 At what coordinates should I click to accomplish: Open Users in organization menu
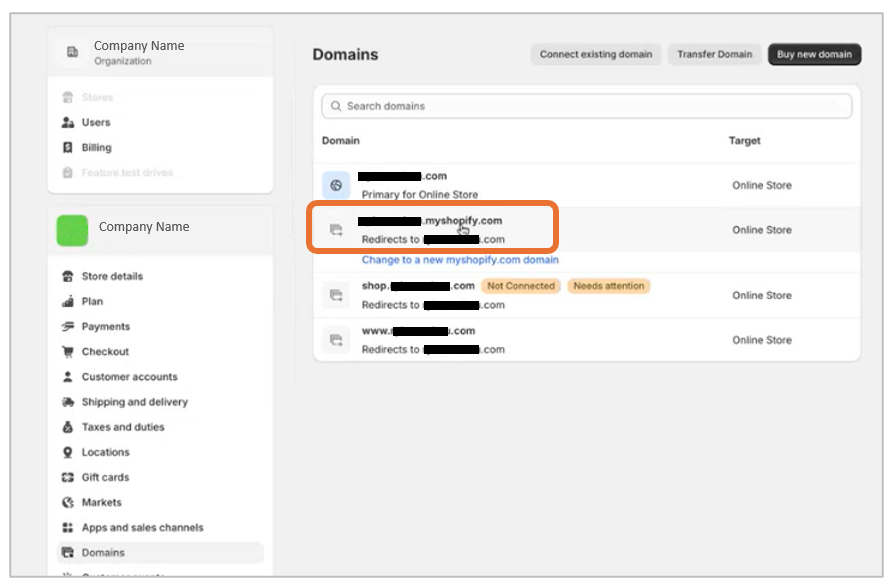(96, 122)
